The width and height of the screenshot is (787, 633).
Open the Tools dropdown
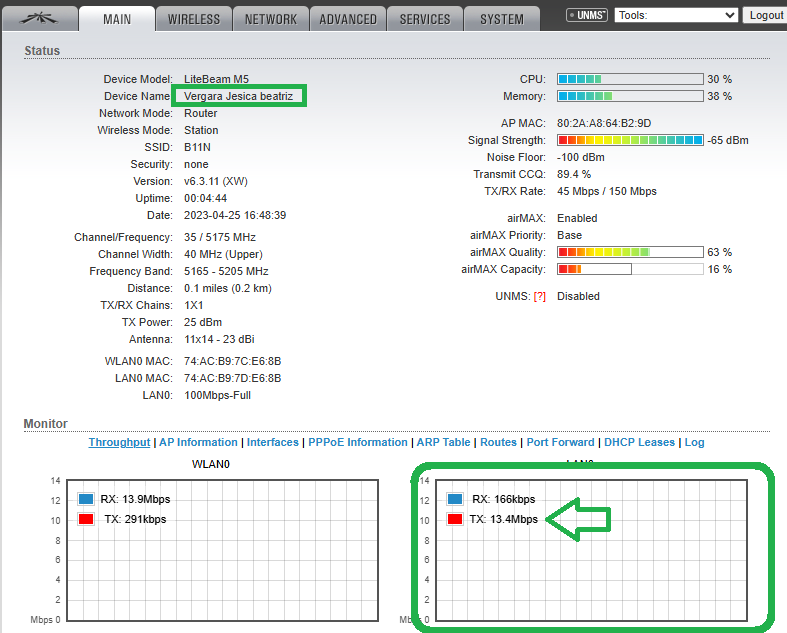pyautogui.click(x=676, y=16)
